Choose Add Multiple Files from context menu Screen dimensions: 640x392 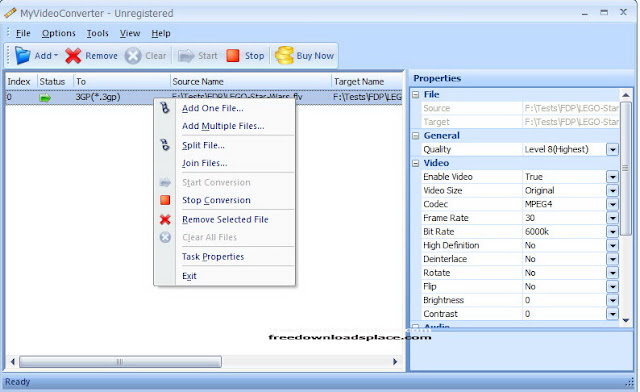[x=223, y=126]
